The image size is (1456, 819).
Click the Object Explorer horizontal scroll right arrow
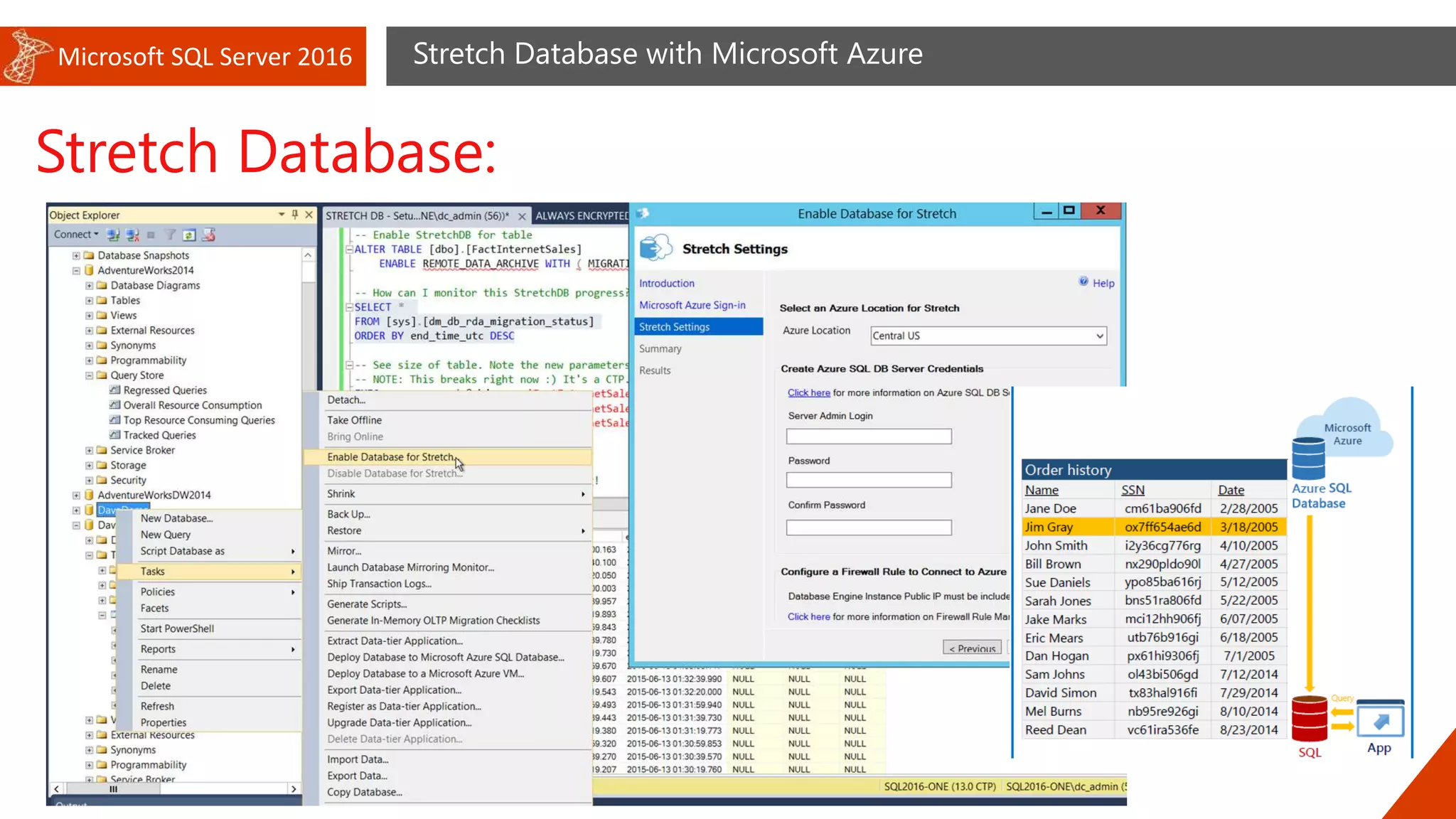coord(293,789)
